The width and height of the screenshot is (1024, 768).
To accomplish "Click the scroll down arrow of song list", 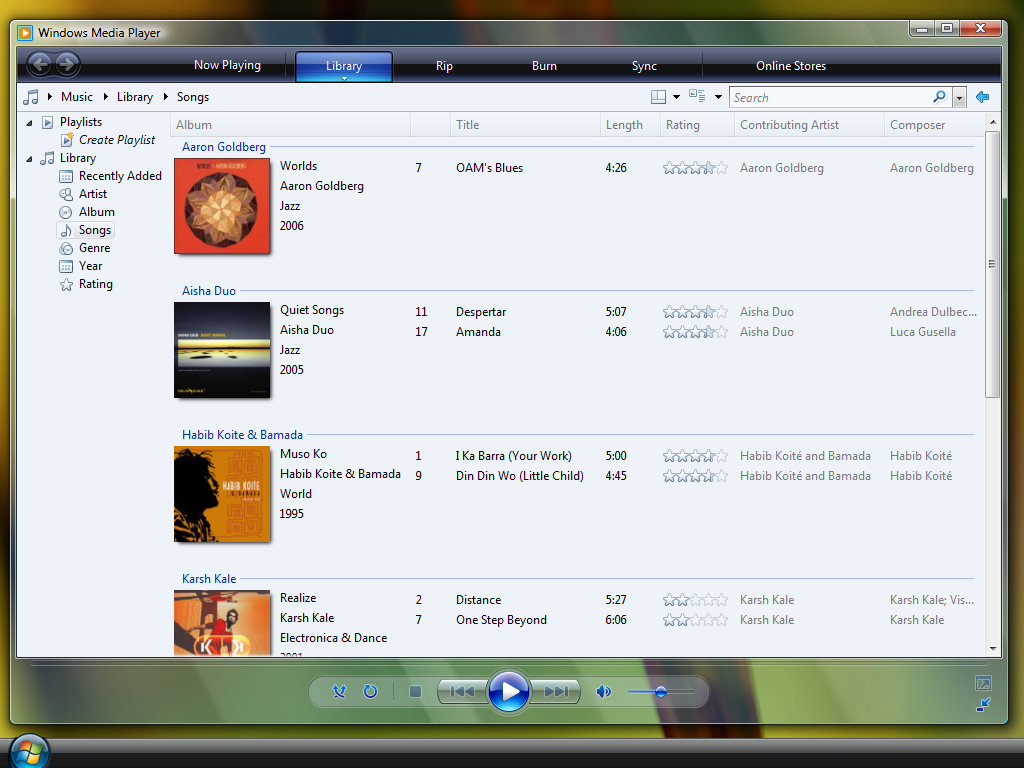I will tap(993, 648).
